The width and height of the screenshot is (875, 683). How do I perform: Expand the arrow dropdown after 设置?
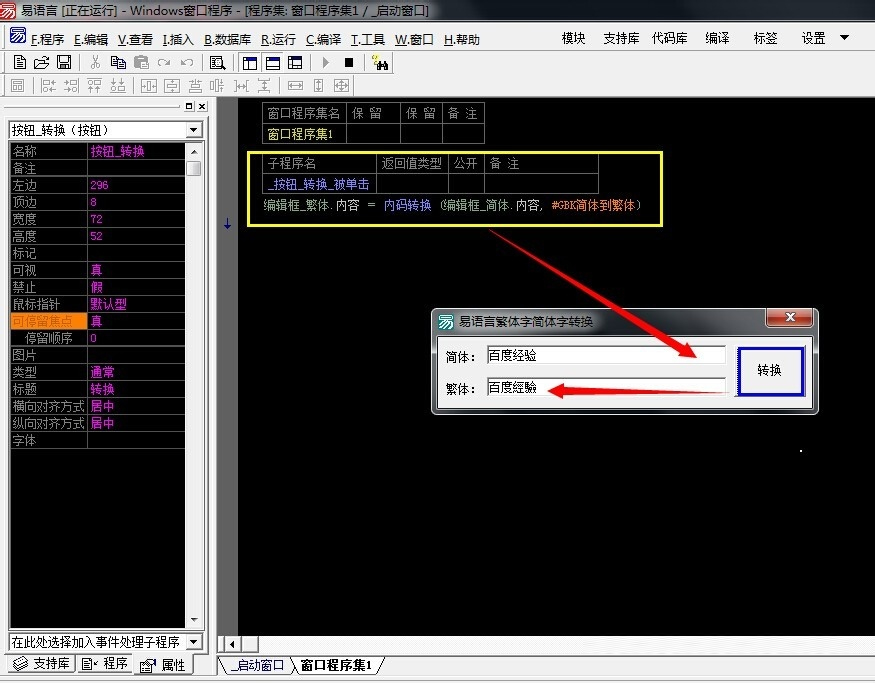coord(844,38)
